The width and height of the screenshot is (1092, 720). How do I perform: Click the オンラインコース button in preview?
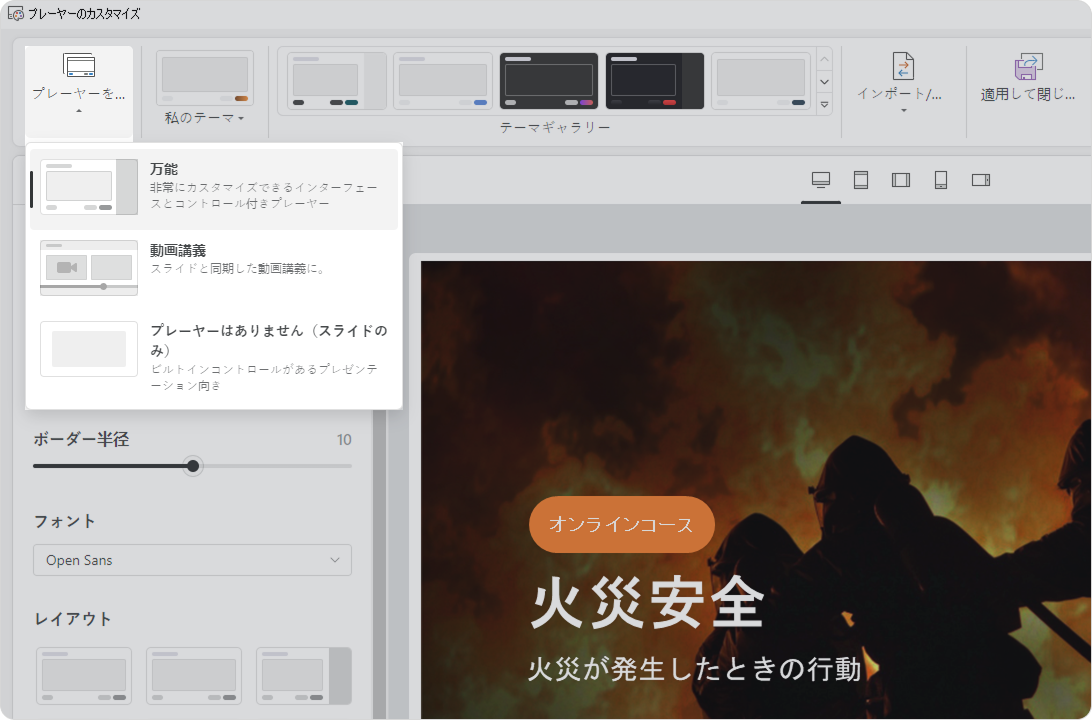coord(622,524)
